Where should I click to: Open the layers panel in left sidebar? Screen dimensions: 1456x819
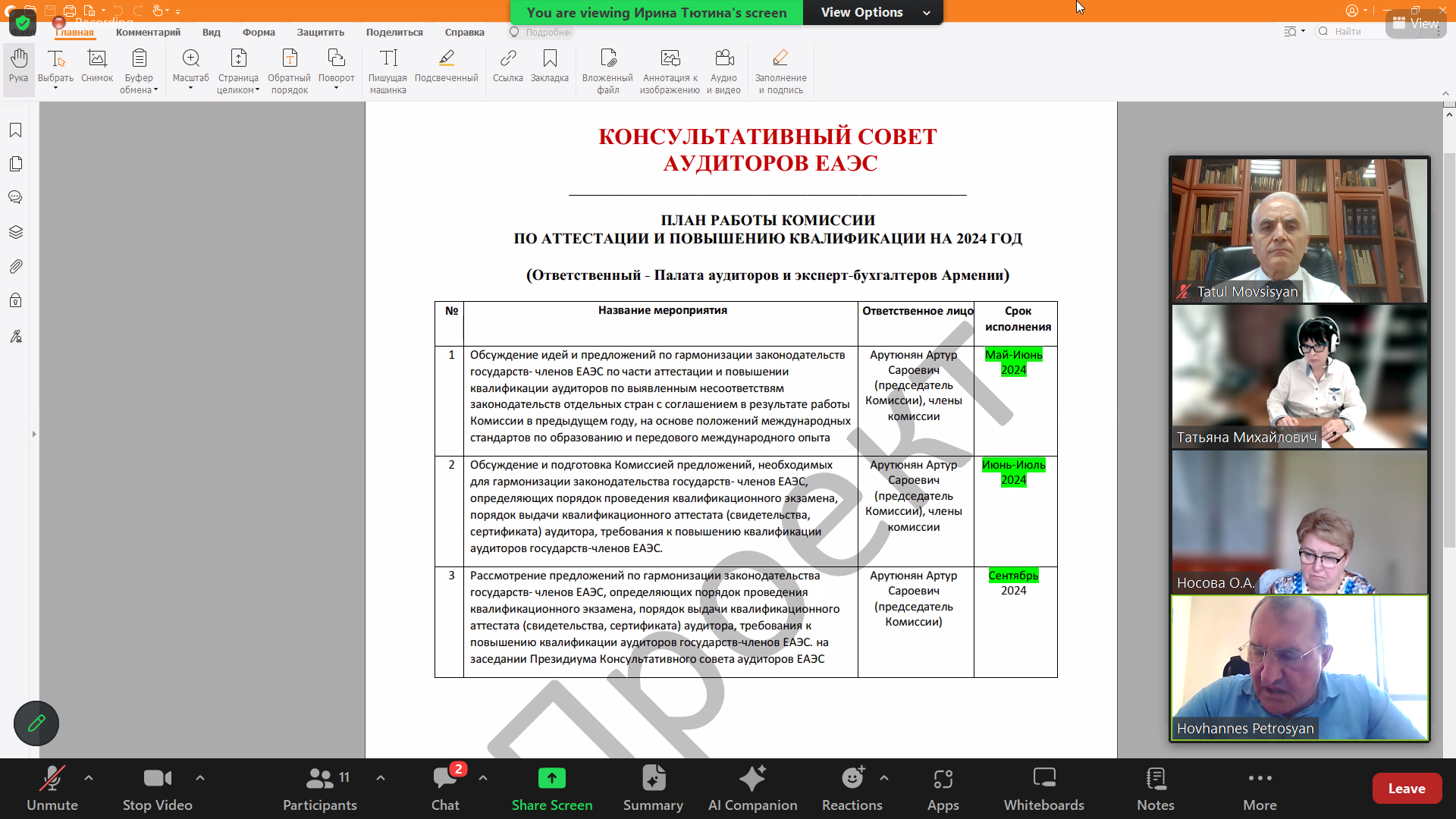pyautogui.click(x=16, y=232)
